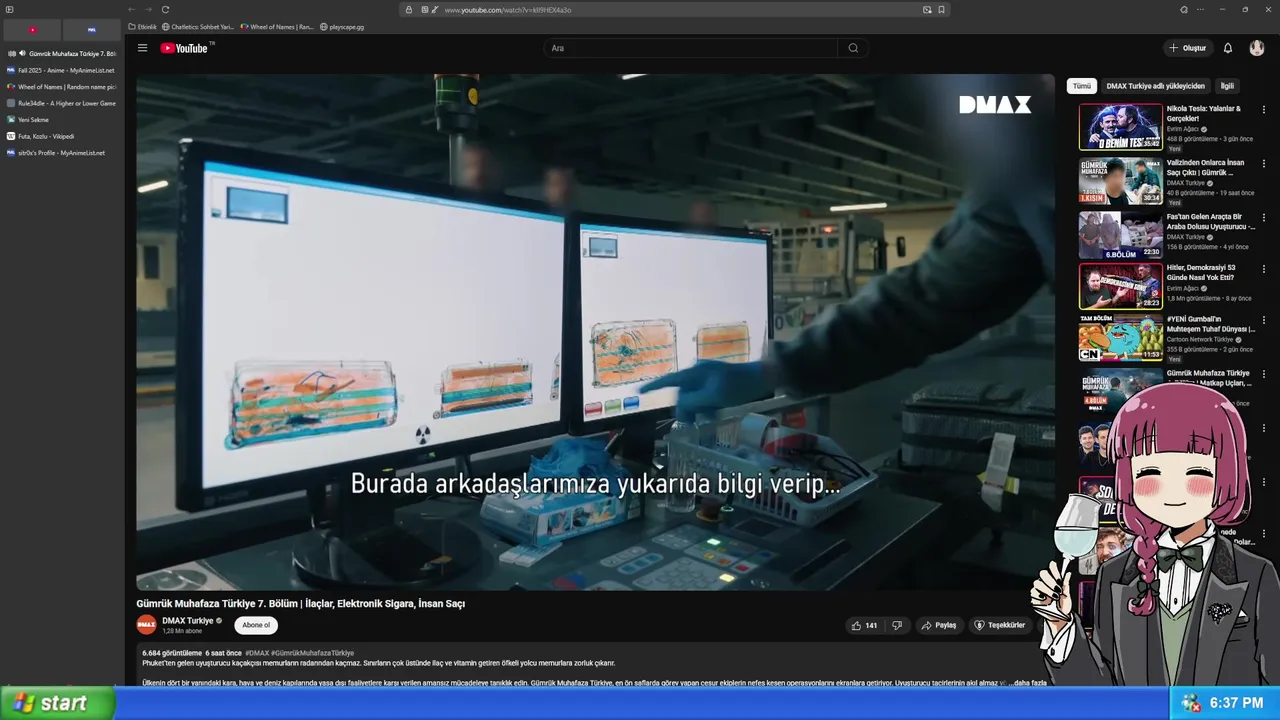The image size is (1280, 720).
Task: Open 'Valizinden Onlarca İnsan Saçı' thumbnail
Action: pyautogui.click(x=1120, y=181)
